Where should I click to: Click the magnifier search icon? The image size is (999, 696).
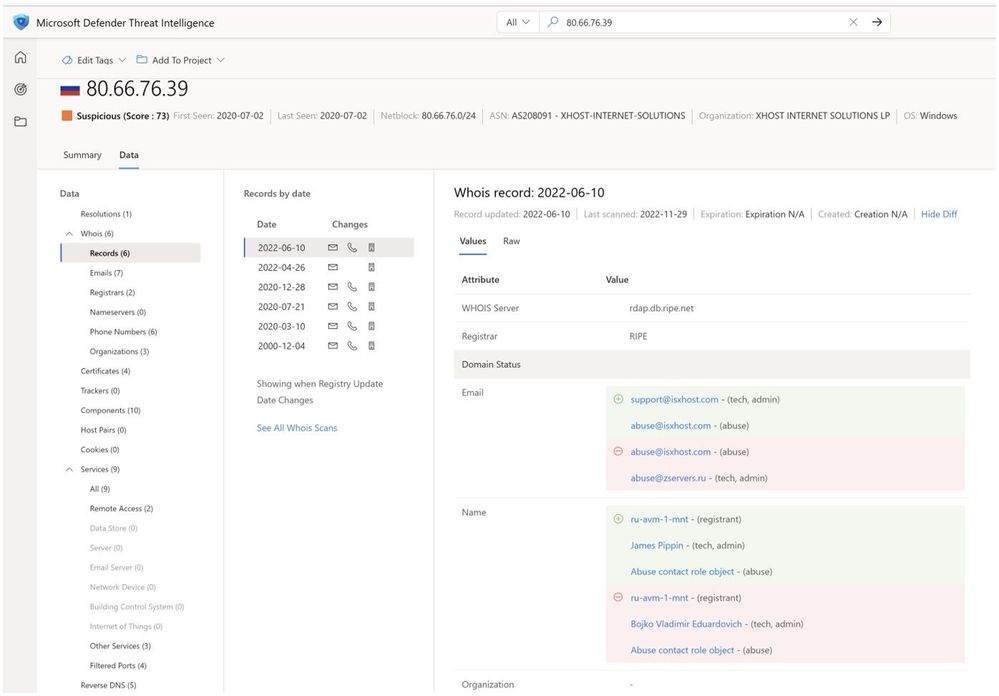553,22
